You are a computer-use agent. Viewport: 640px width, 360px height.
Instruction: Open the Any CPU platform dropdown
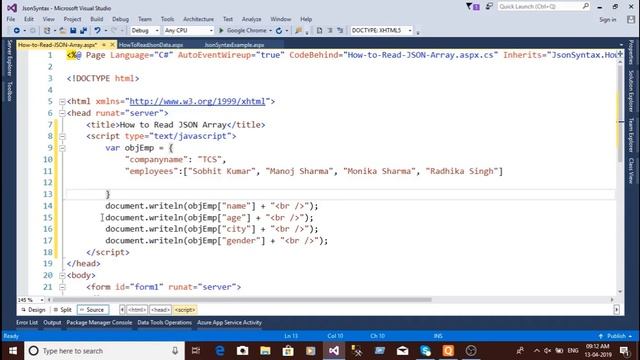pos(189,31)
